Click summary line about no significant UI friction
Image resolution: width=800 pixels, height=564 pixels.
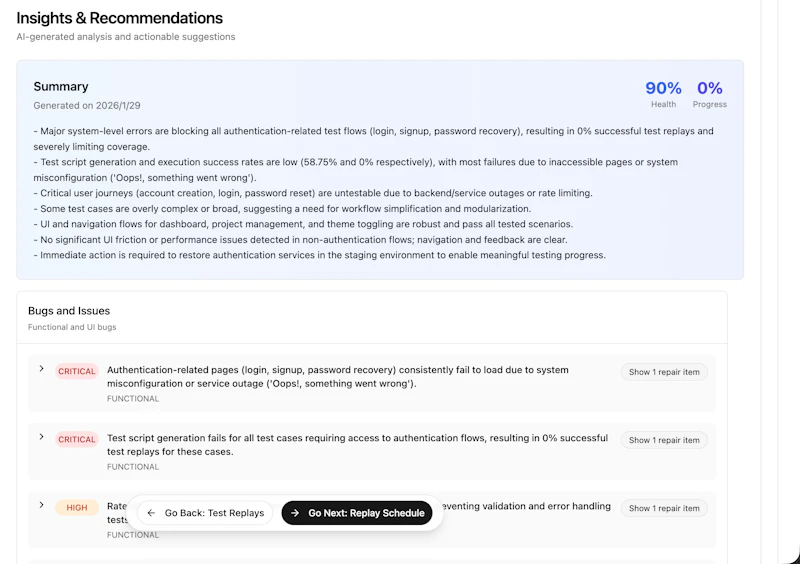[300, 240]
